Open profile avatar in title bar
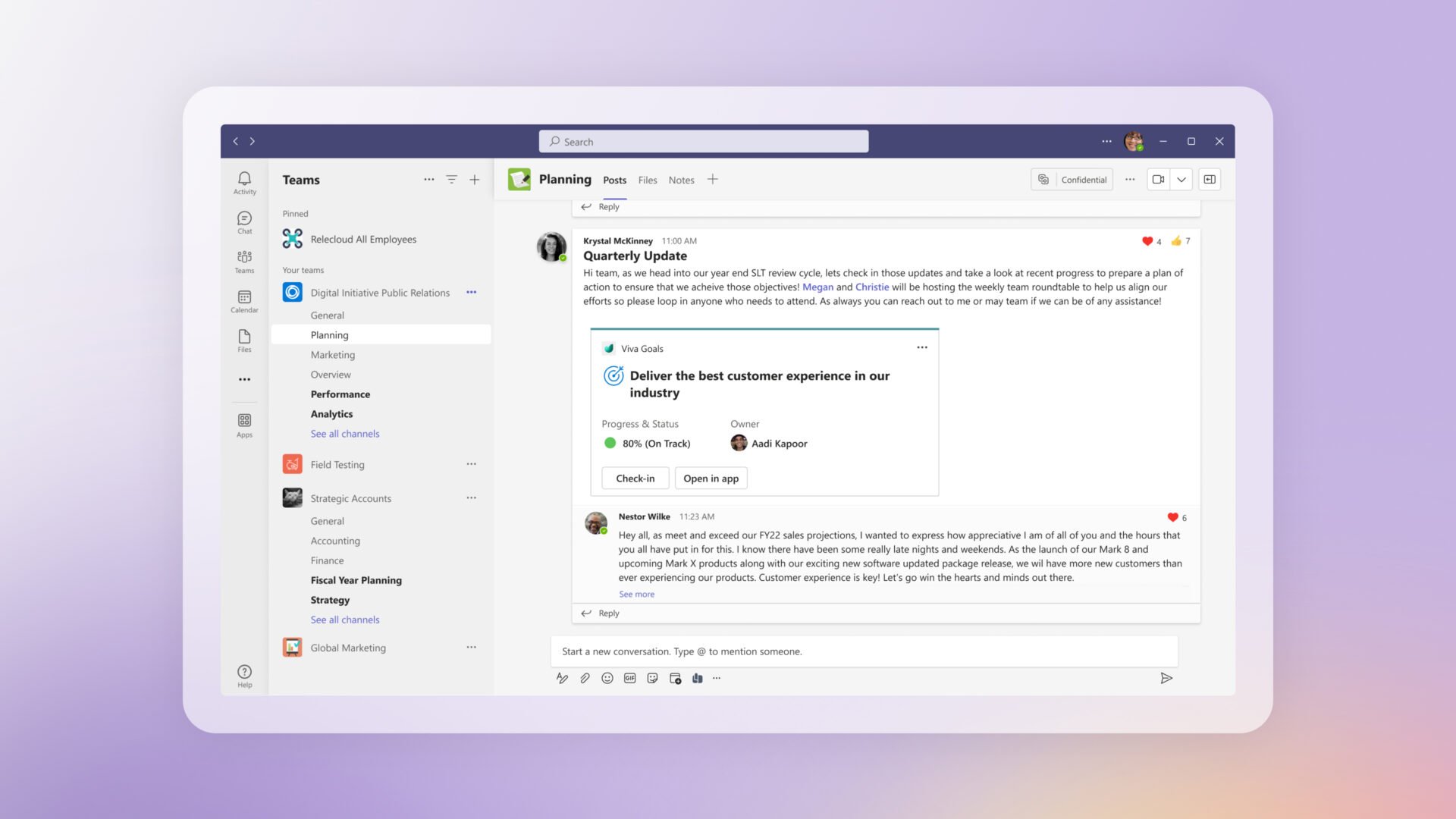 click(1134, 141)
